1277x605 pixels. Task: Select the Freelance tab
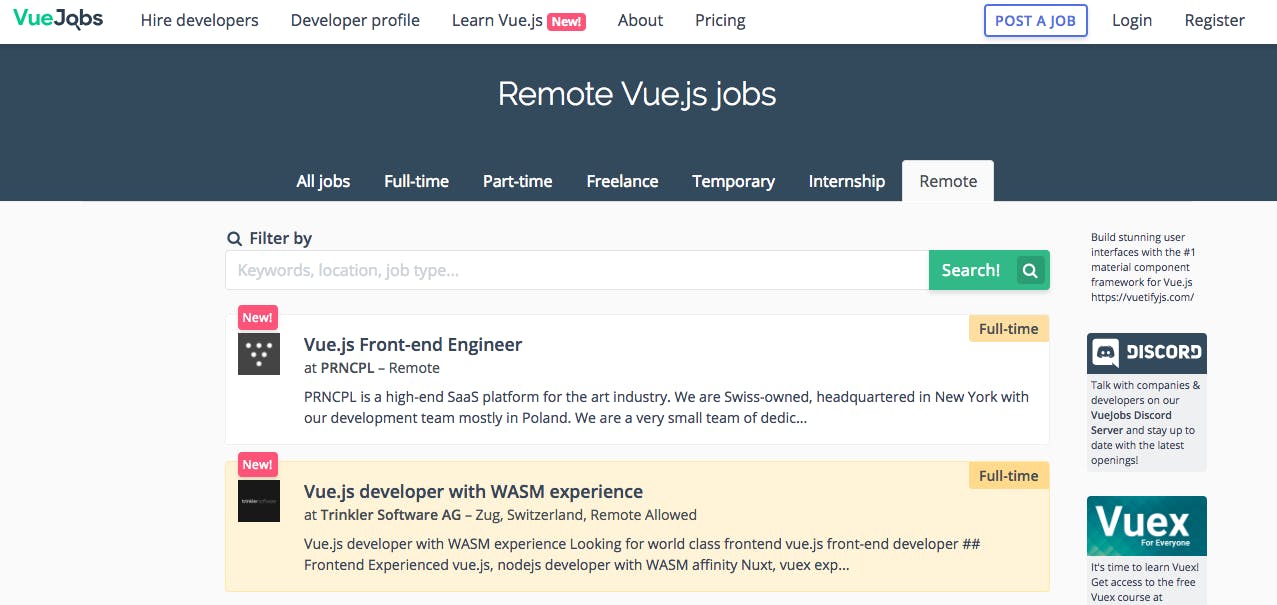click(622, 181)
